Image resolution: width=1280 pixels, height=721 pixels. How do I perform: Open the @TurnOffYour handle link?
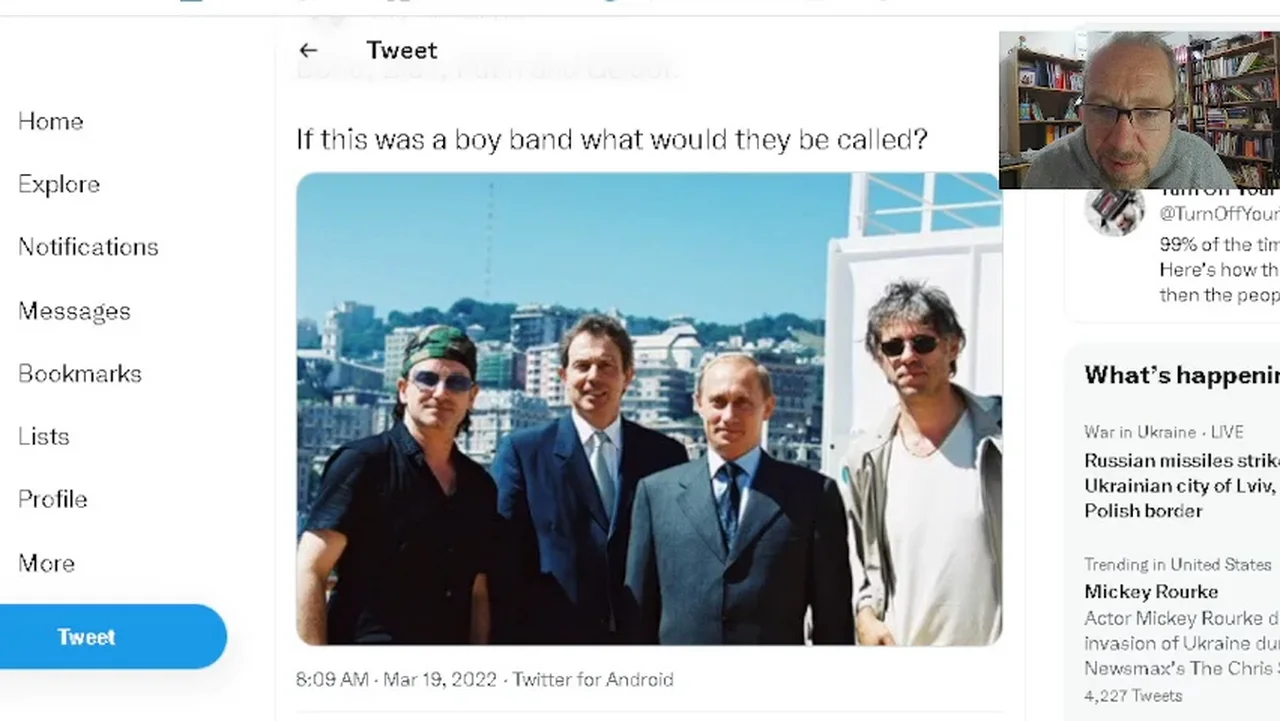click(x=1219, y=214)
